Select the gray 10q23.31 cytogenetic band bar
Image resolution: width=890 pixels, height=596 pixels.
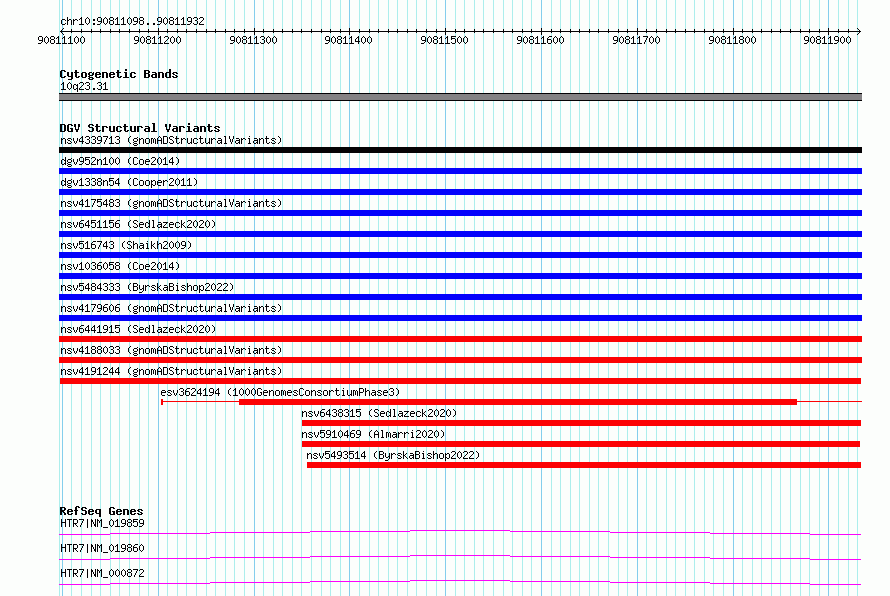(x=460, y=97)
